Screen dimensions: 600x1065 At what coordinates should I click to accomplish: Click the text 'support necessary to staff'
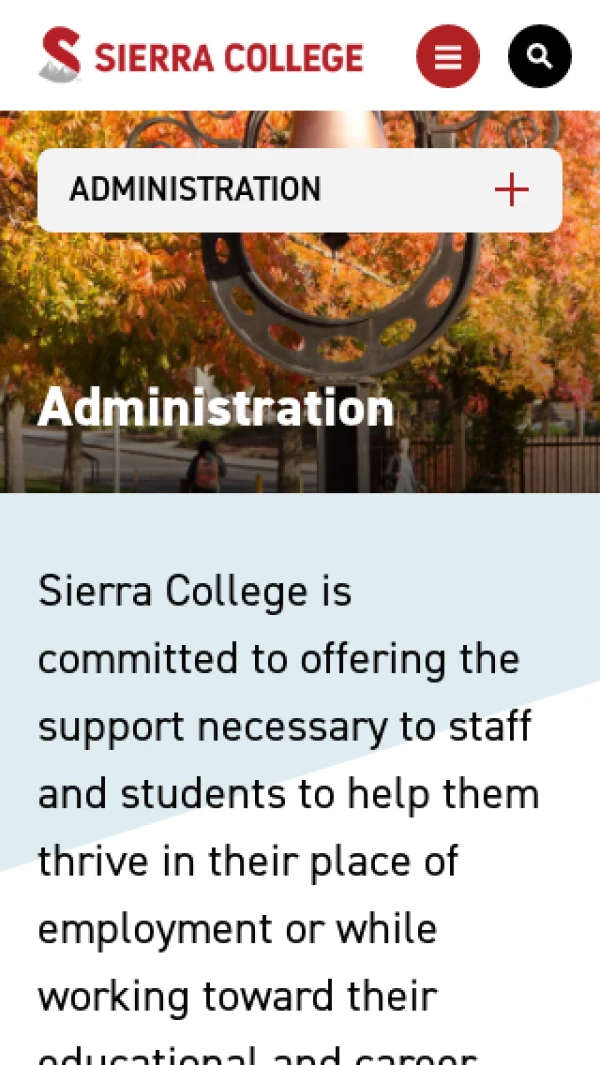284,727
